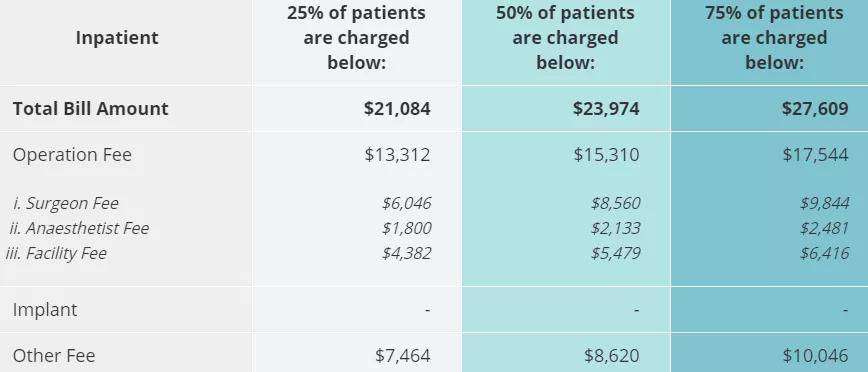This screenshot has height=372, width=868.
Task: Click the Total Bill Amount row label
Action: pos(90,108)
